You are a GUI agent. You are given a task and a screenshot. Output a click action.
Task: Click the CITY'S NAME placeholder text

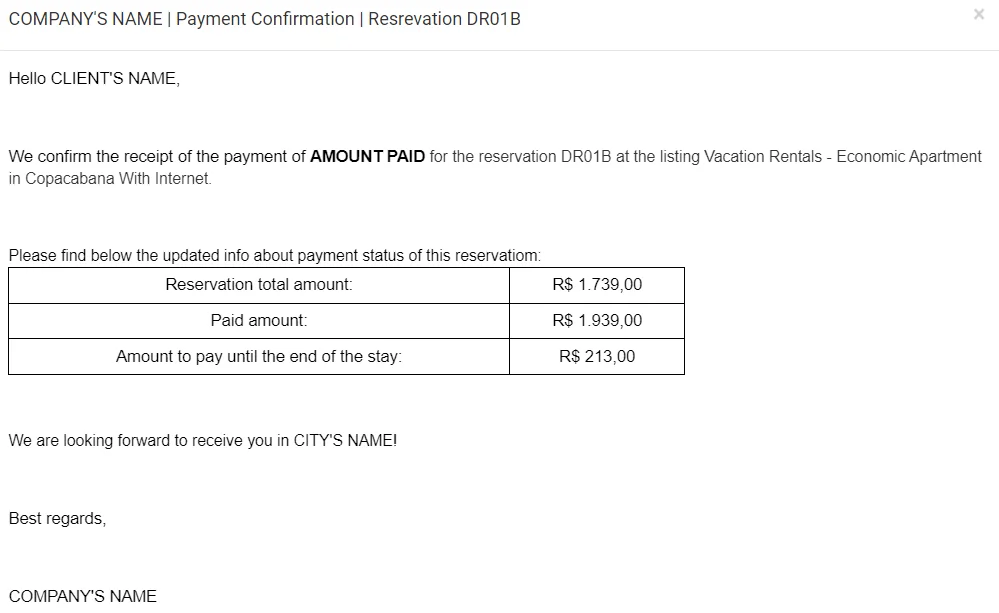pos(343,440)
